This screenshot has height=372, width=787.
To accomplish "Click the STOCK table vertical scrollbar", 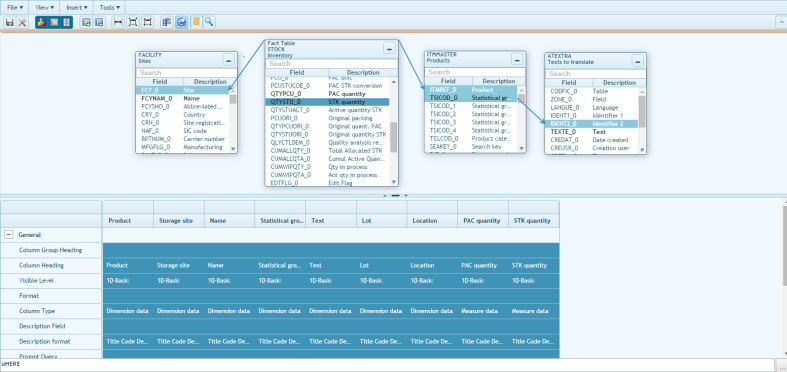I will (x=394, y=132).
